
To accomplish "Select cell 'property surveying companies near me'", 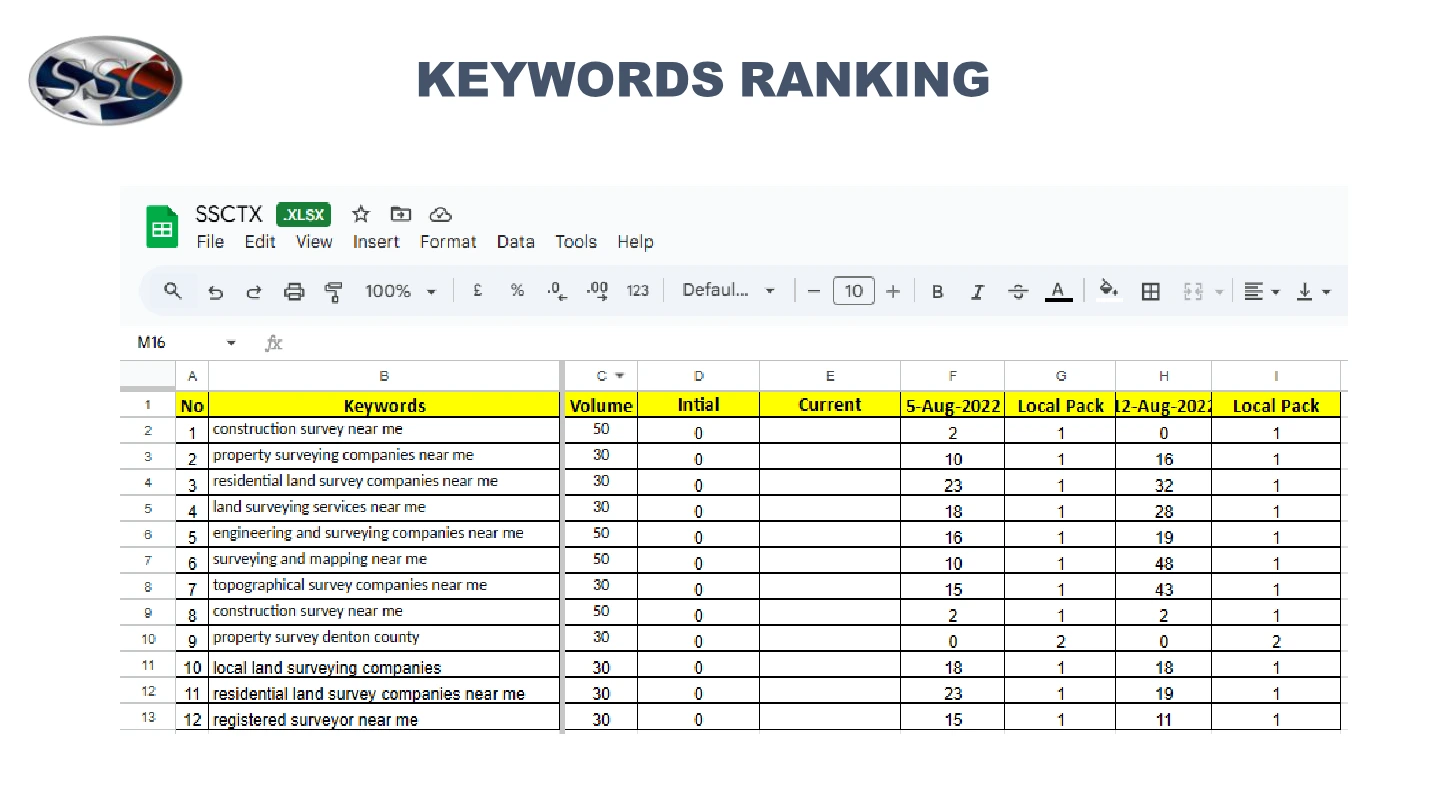I will tap(384, 456).
